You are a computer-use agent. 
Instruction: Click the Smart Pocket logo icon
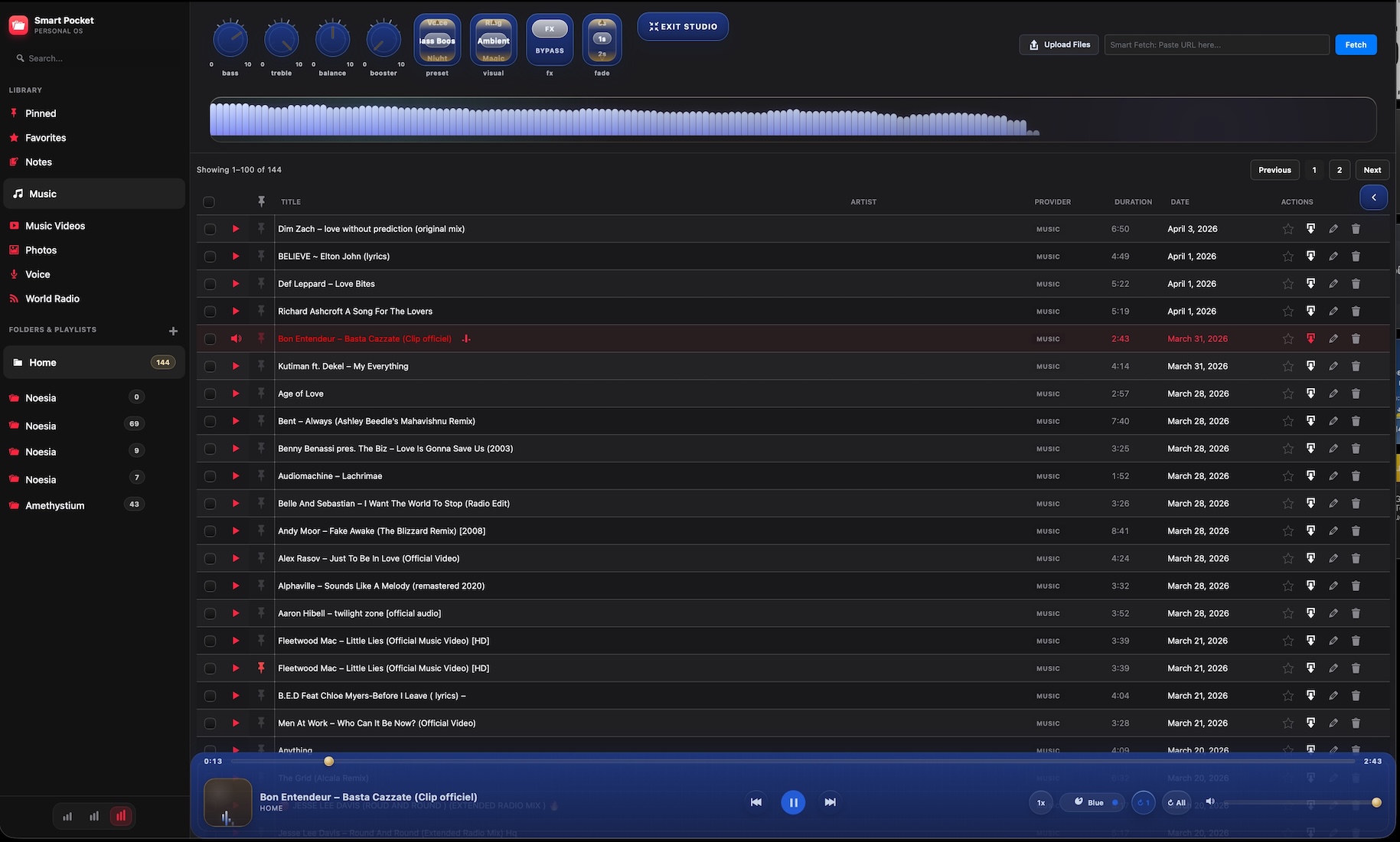[x=18, y=26]
